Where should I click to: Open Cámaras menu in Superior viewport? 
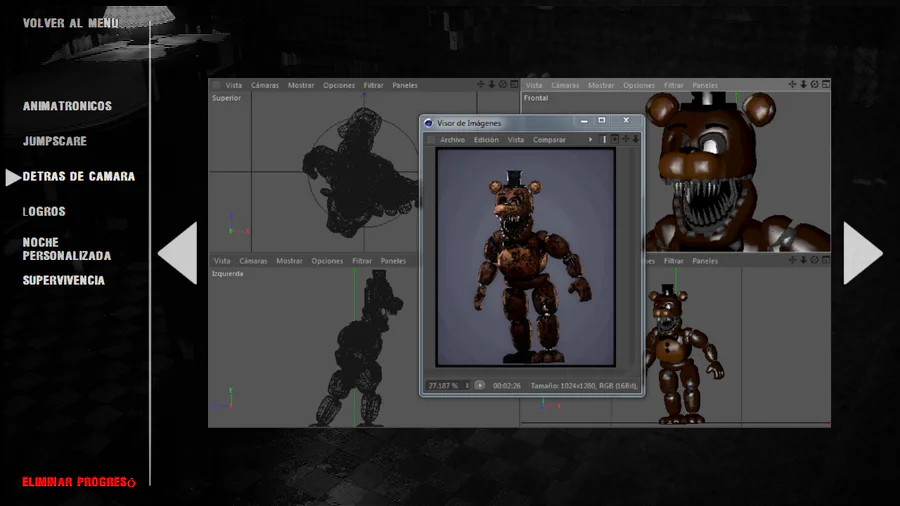pos(265,85)
